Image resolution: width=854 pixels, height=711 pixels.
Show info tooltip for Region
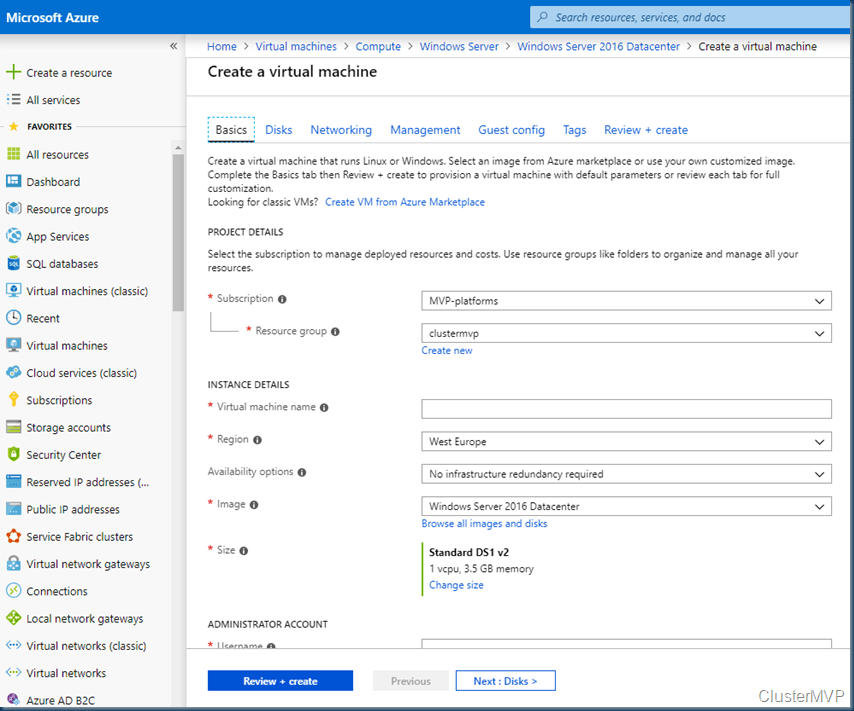click(257, 440)
